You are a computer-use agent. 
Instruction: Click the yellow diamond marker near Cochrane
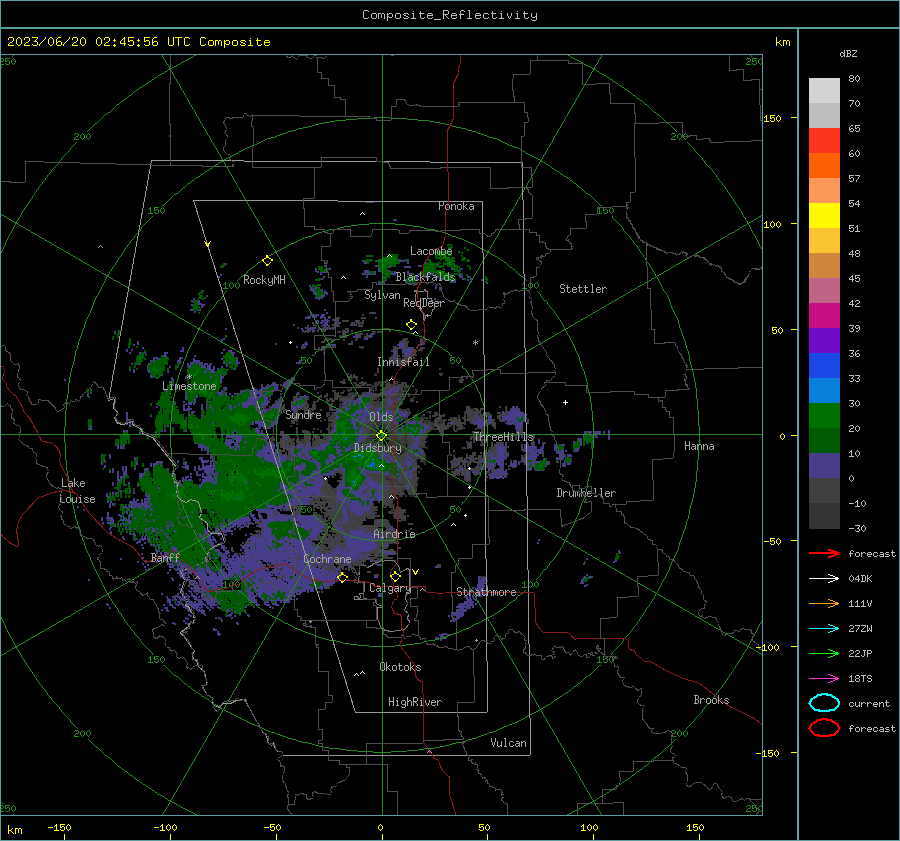(x=342, y=577)
